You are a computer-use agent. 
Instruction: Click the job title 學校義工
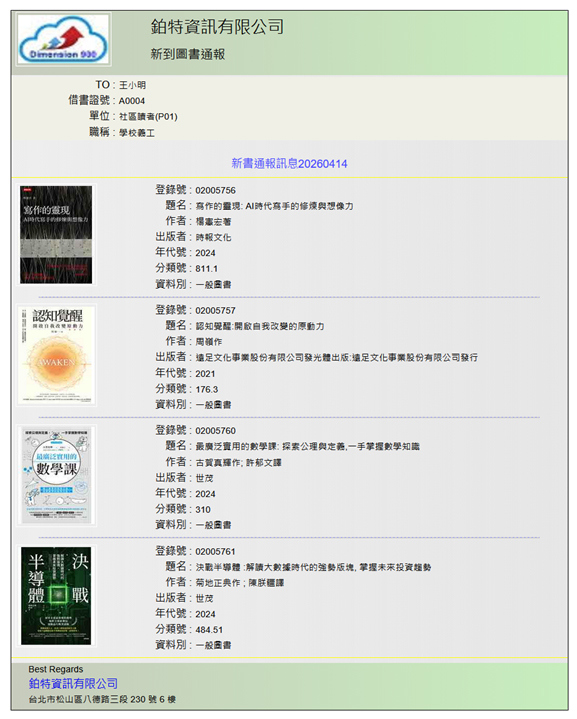pyautogui.click(x=137, y=133)
